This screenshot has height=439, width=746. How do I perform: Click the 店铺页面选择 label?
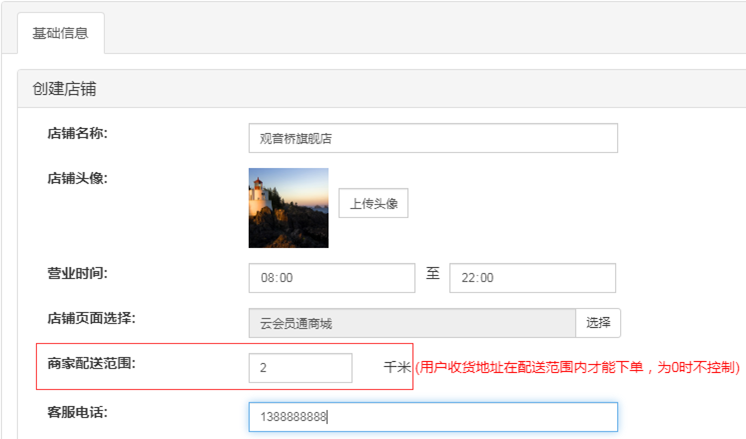click(x=91, y=318)
